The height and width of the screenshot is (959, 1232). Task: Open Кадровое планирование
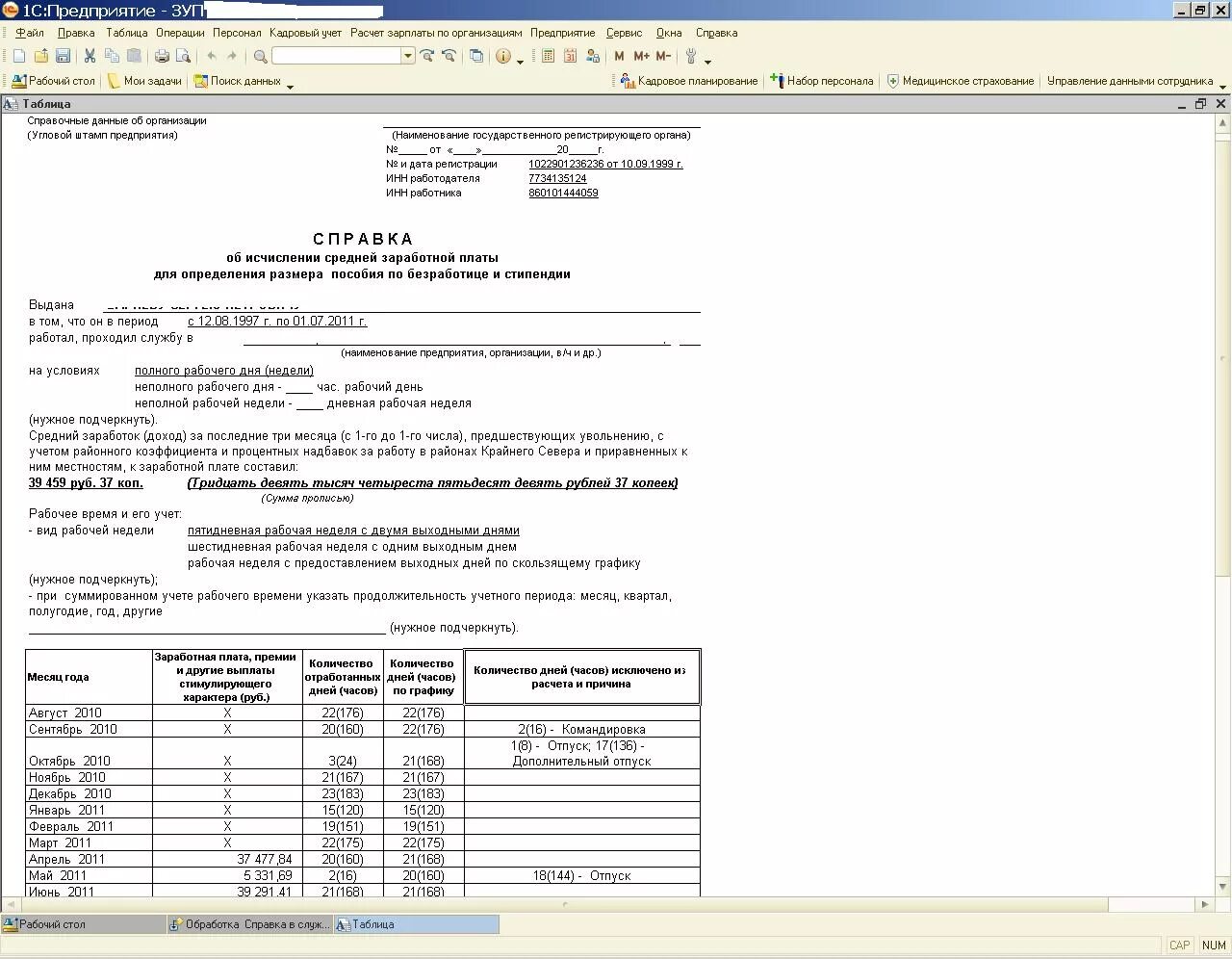point(689,81)
